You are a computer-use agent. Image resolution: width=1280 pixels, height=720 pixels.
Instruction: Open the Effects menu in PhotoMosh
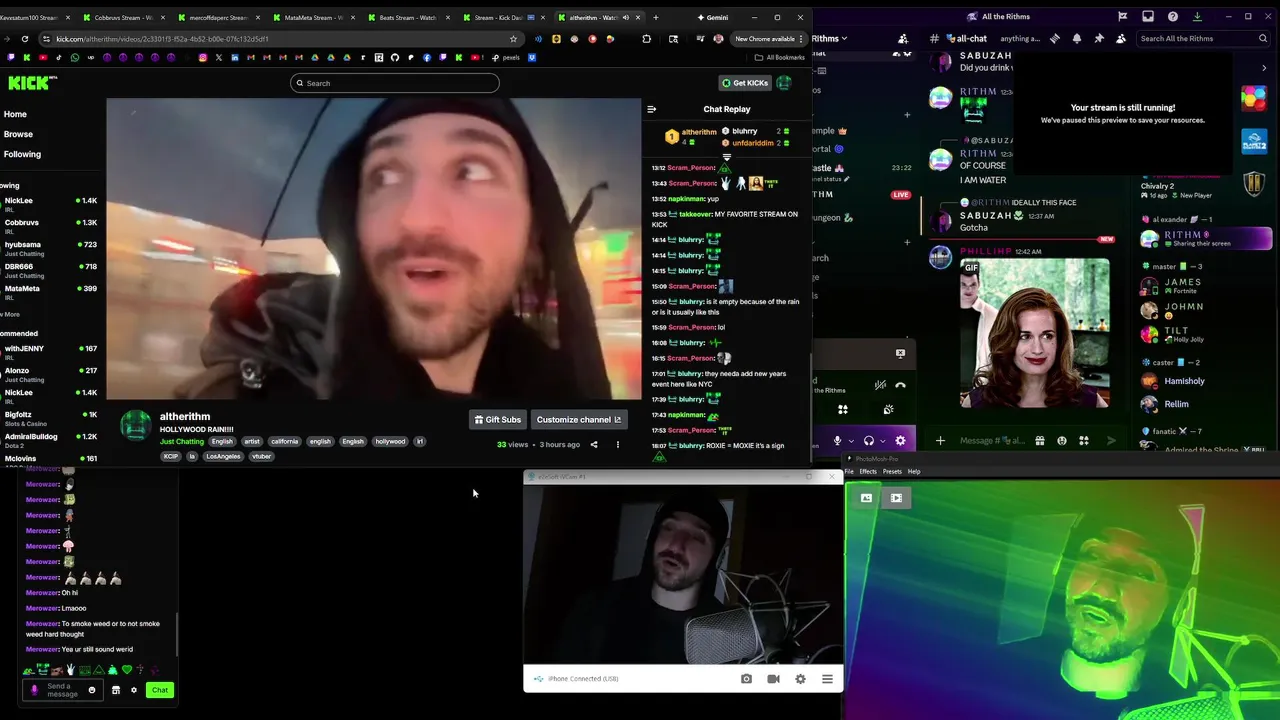click(x=868, y=472)
